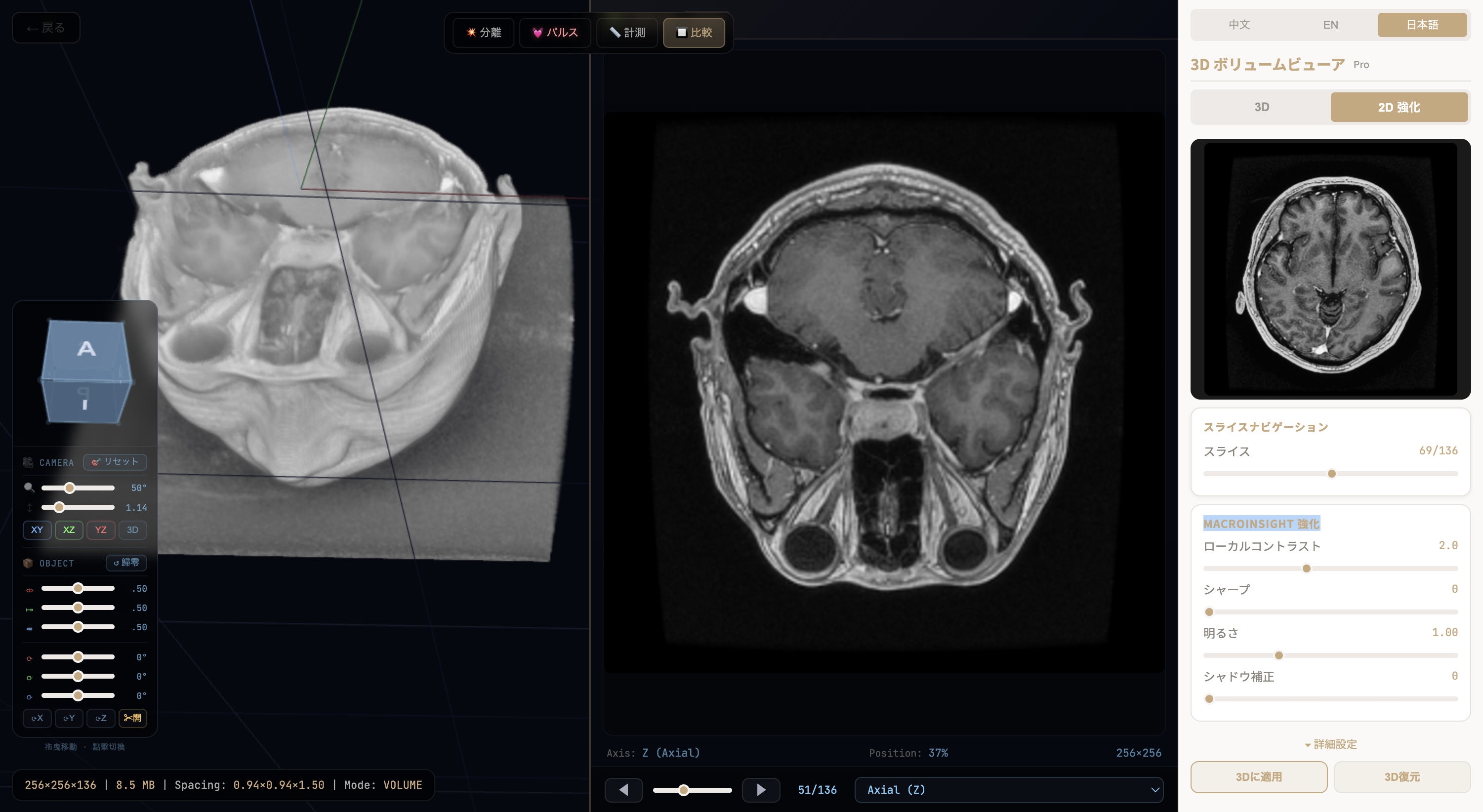Adjust the green Y rotation slider
1483x812 pixels.
coord(78,676)
